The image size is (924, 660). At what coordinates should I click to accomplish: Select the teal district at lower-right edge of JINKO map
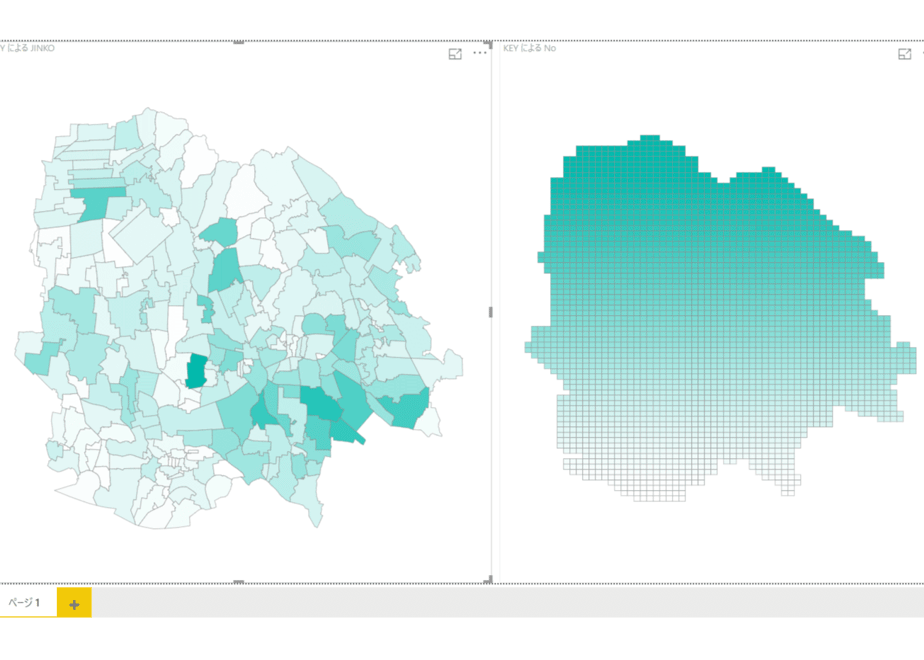pos(405,409)
